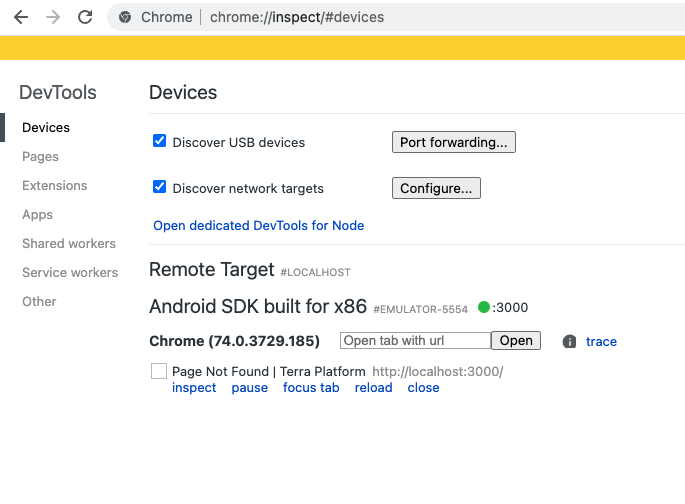Viewport: 685px width, 504px height.
Task: Select Pages in the DevTools sidebar
Action: click(40, 156)
